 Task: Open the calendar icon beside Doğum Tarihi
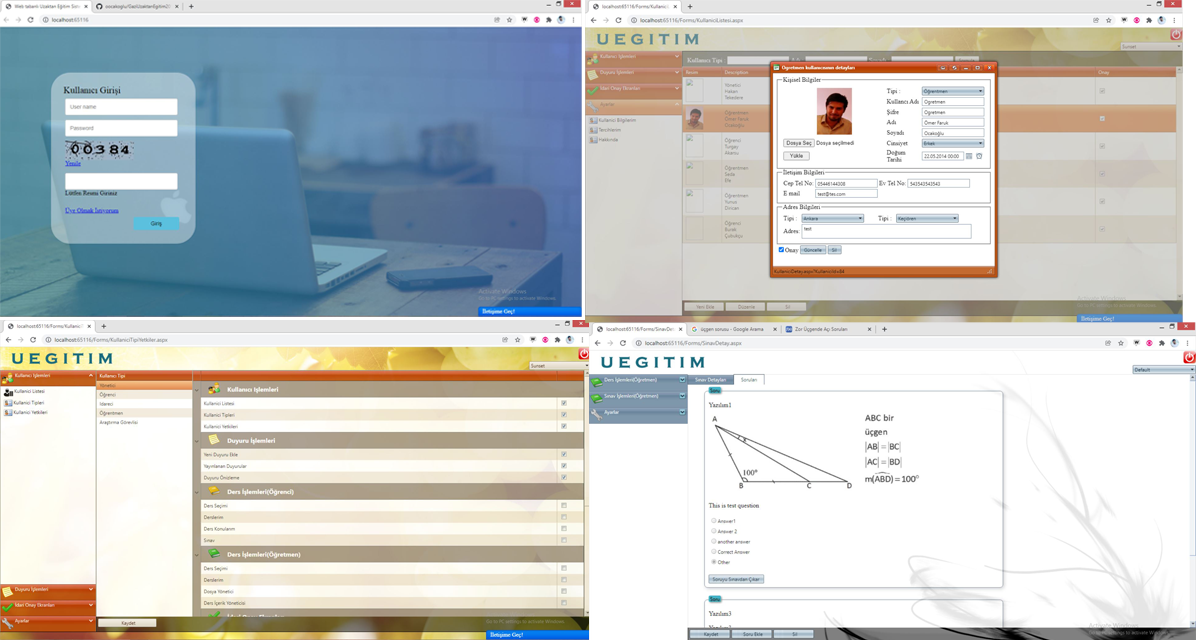[969, 156]
